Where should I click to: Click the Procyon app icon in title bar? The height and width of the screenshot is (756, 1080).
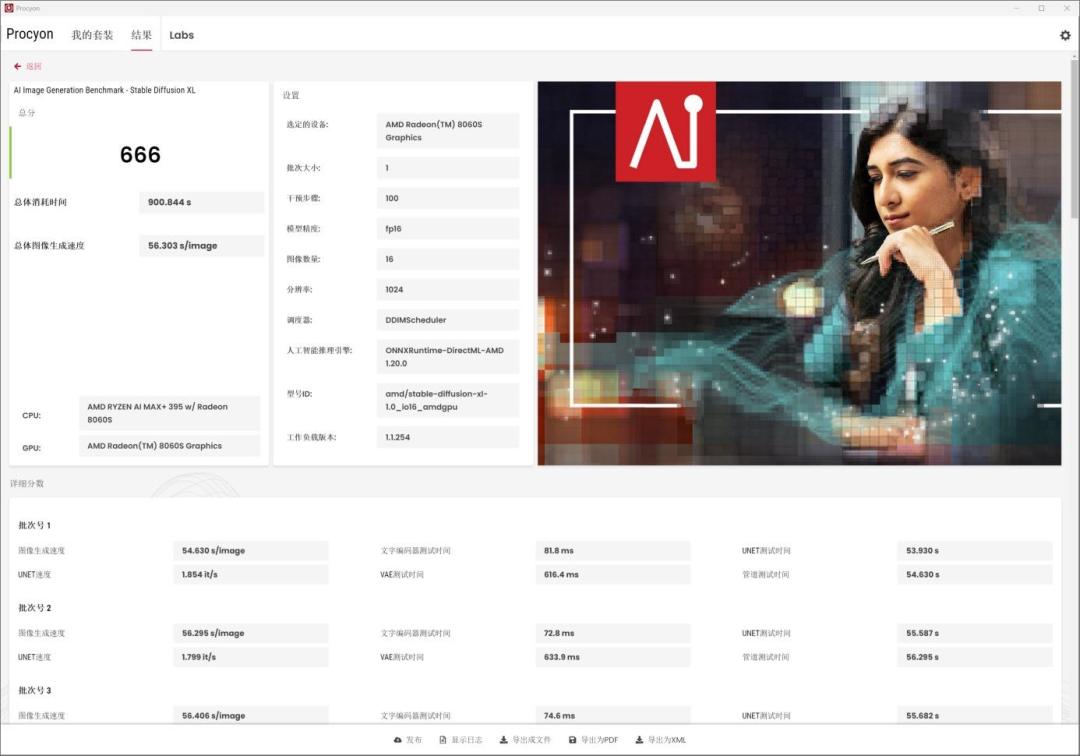(x=8, y=8)
